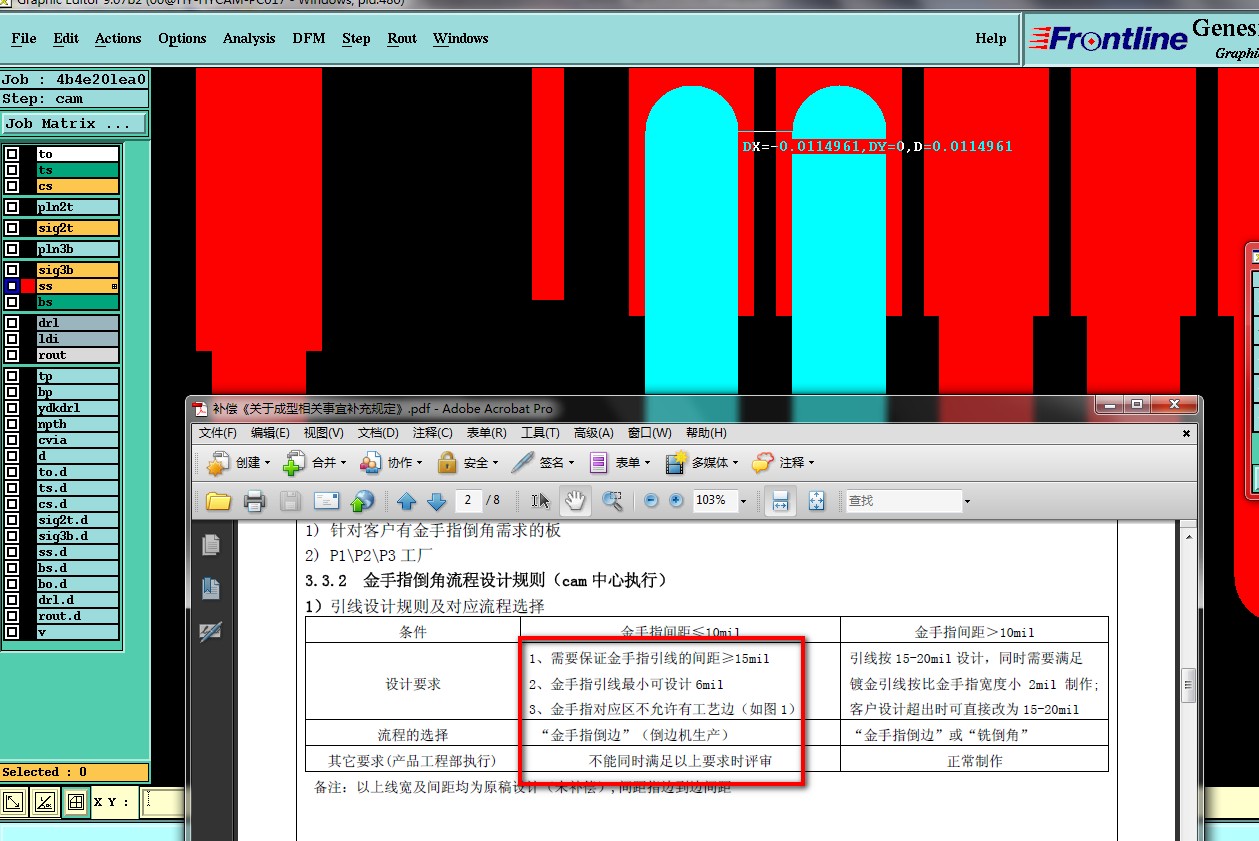Click the Acrobat print icon
The width and height of the screenshot is (1259, 841).
254,501
